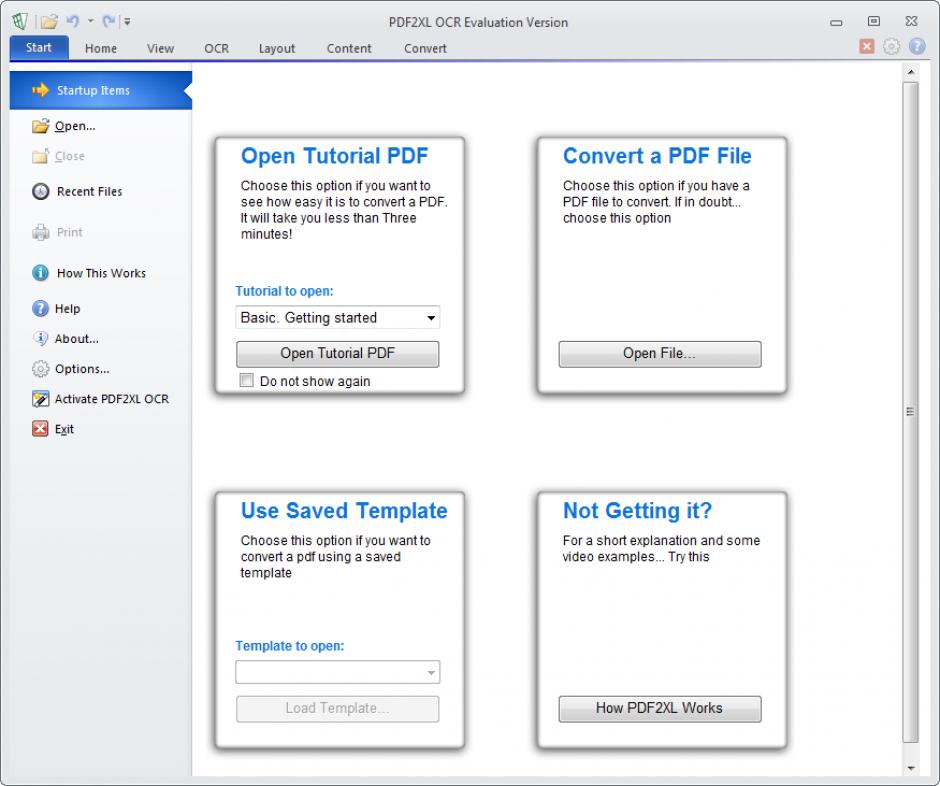The height and width of the screenshot is (786, 940).
Task: Click the Open Tutorial PDF button
Action: click(338, 354)
